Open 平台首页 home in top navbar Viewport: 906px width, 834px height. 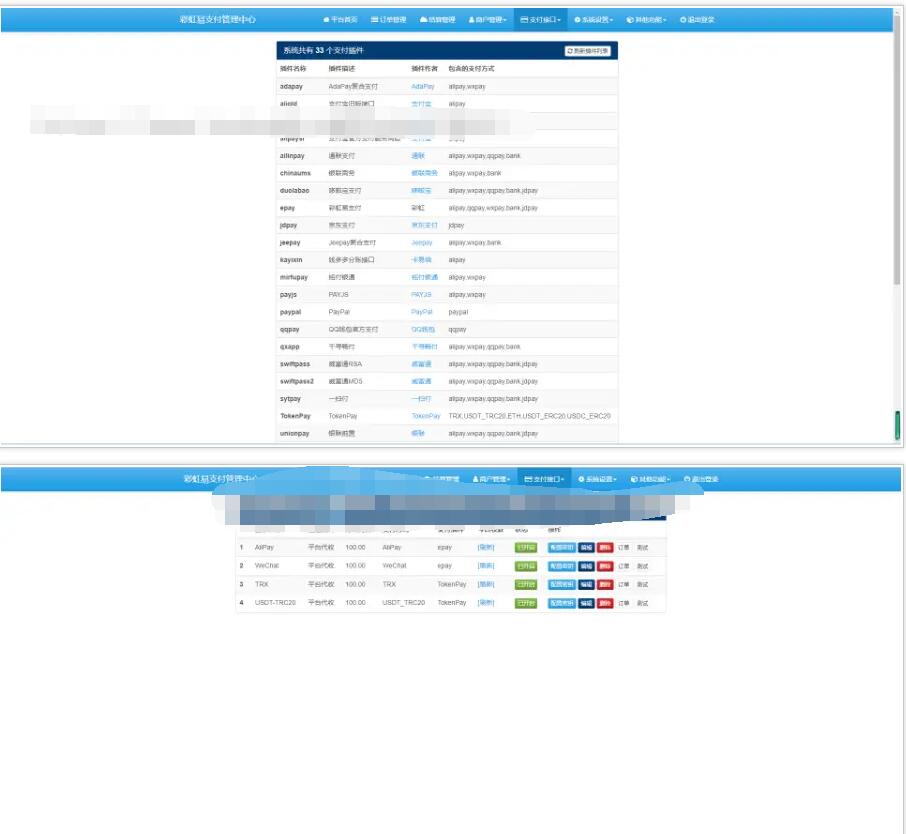pos(340,20)
